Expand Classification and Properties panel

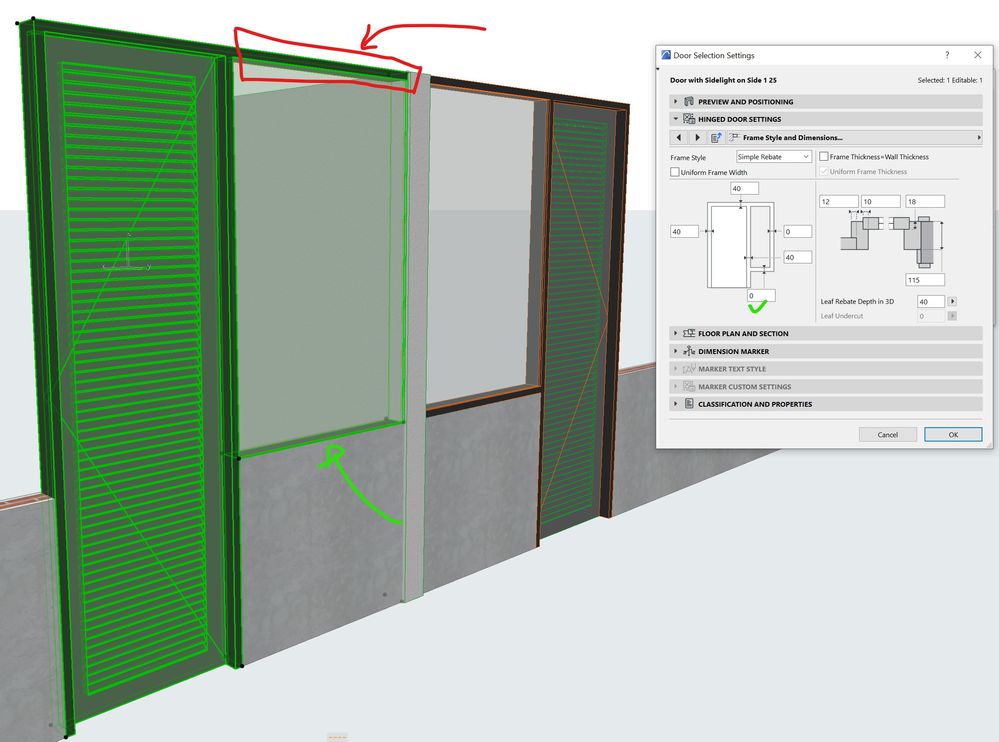point(675,404)
